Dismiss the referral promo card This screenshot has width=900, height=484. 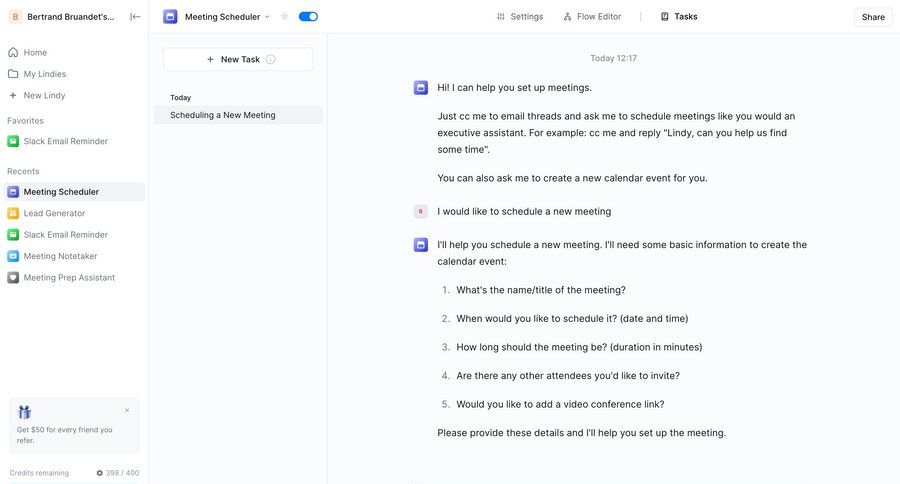127,410
